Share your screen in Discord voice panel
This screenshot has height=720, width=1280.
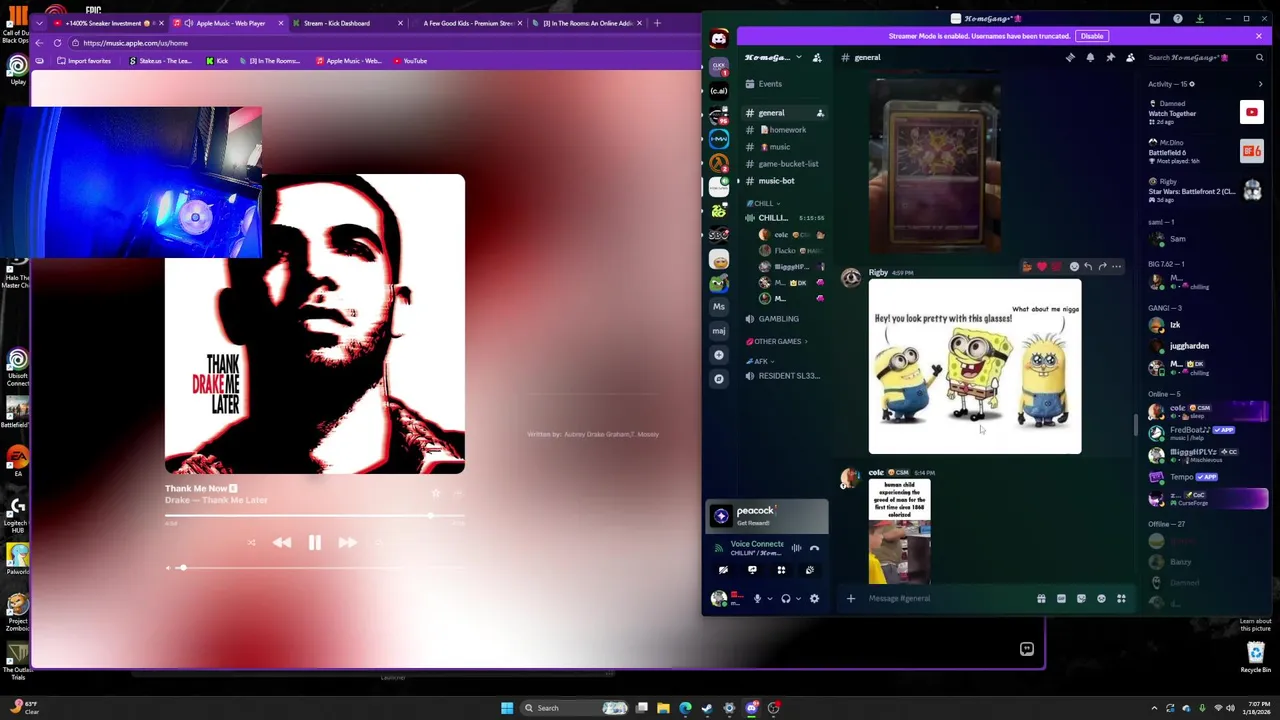752,570
